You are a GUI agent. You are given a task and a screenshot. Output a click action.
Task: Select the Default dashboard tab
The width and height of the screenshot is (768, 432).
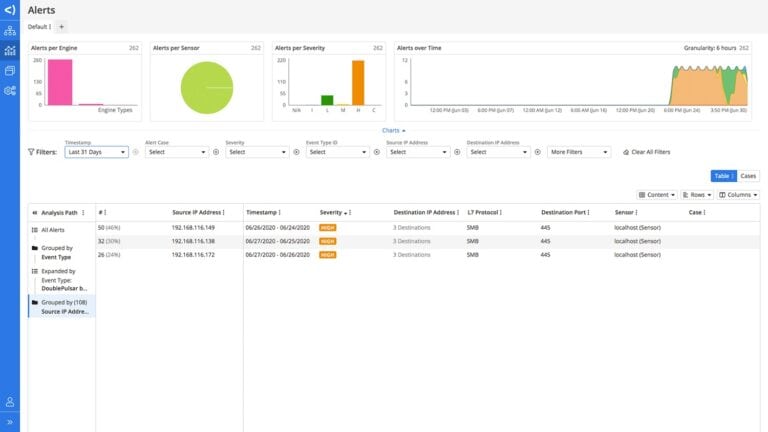[39, 27]
